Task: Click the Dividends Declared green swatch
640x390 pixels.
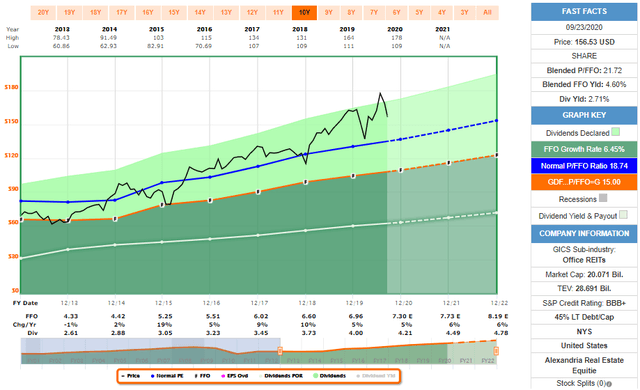Action: pos(616,132)
